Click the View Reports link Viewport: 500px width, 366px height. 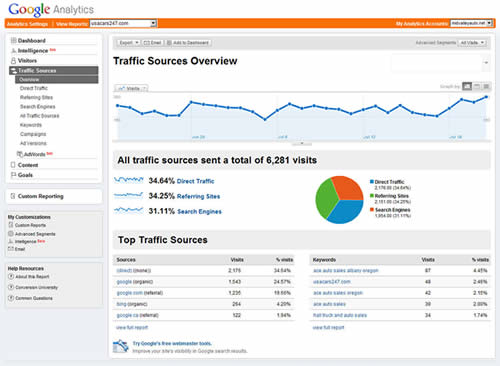tap(72, 24)
